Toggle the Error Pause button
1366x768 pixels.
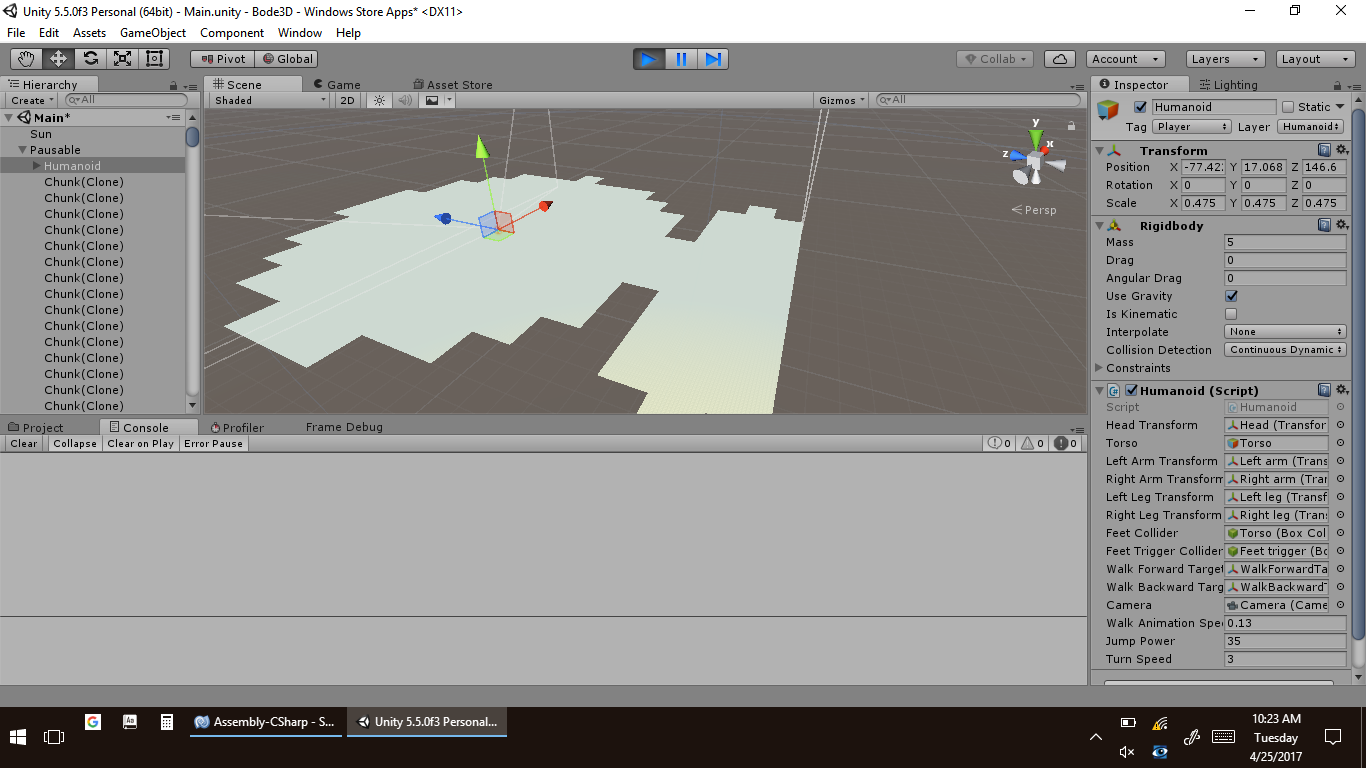[213, 444]
